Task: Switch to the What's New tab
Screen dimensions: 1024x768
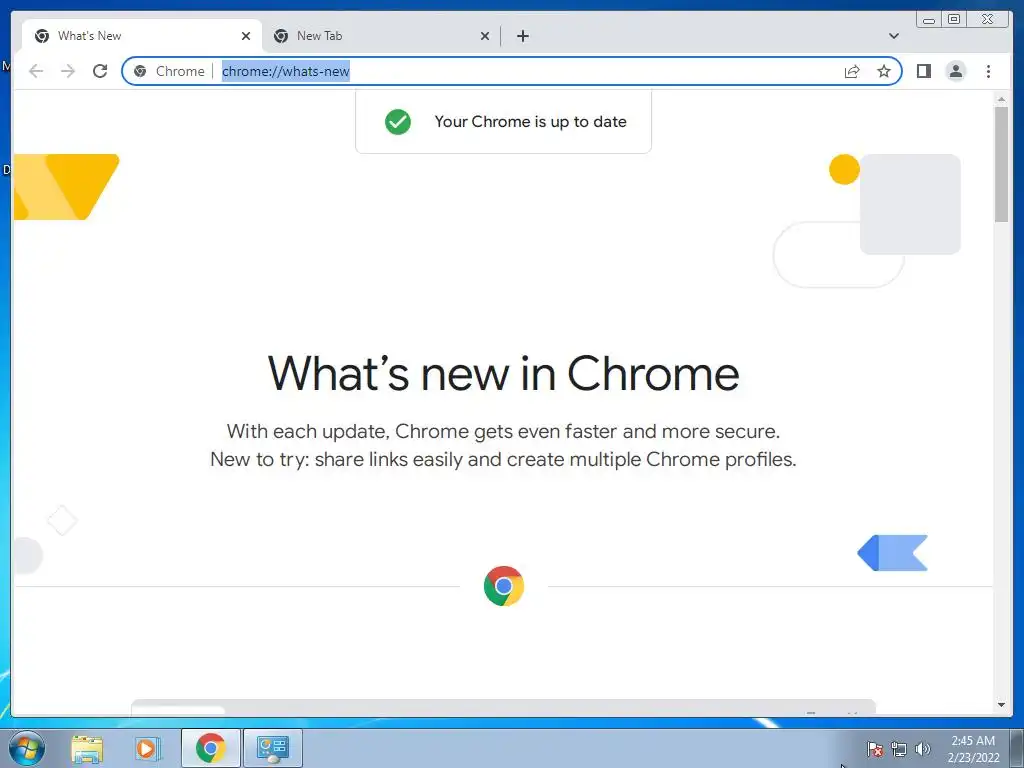Action: (x=142, y=36)
